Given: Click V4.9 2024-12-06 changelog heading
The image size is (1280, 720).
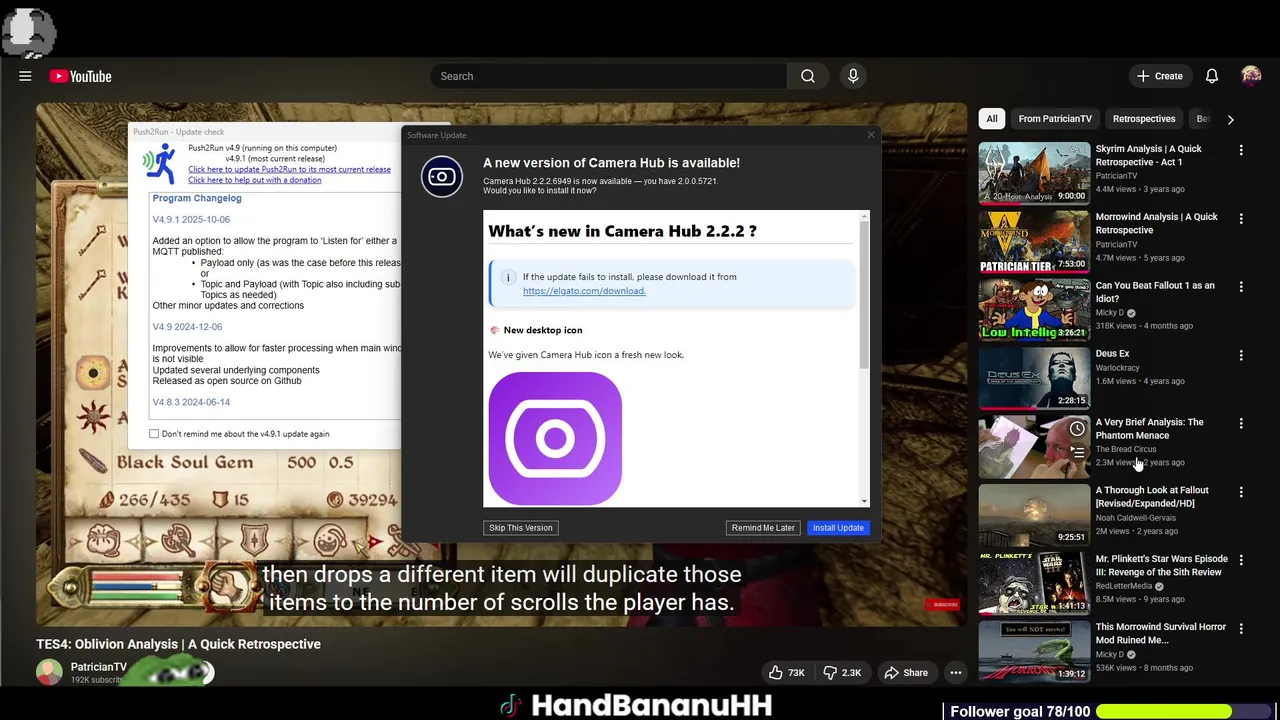Looking at the screenshot, I should tap(187, 327).
